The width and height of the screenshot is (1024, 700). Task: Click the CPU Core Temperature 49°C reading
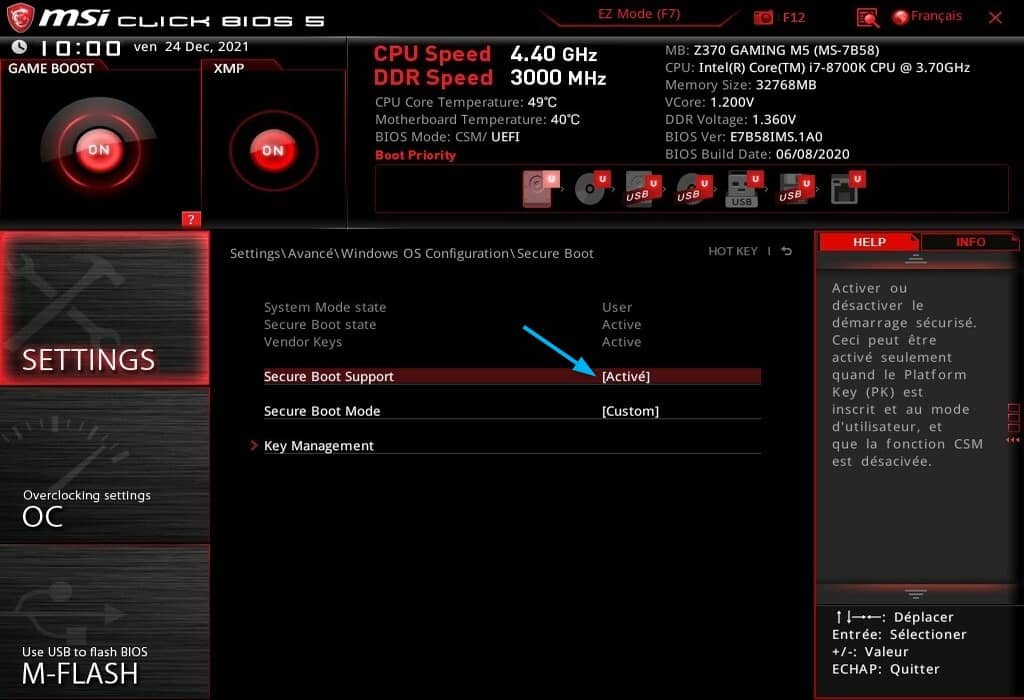pos(466,103)
